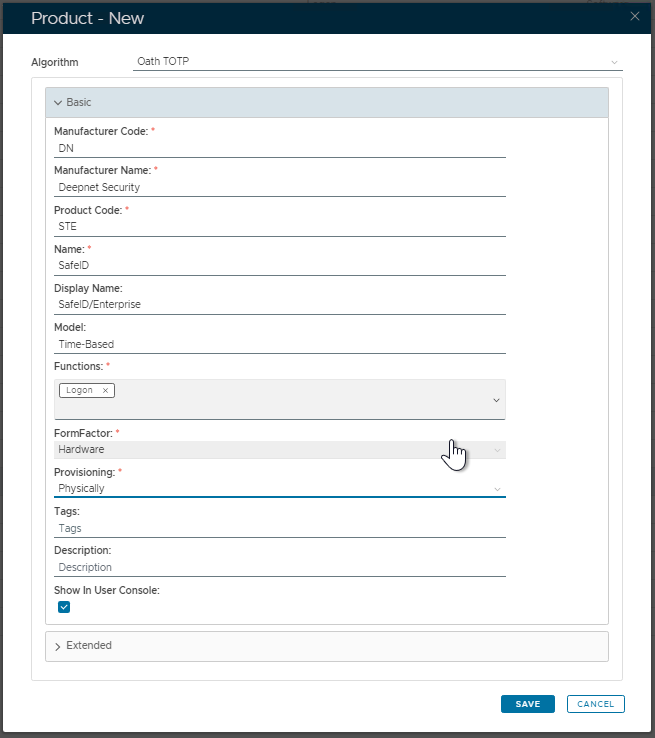Click the SAVE button
Viewport: 655px width, 738px height.
[527, 704]
